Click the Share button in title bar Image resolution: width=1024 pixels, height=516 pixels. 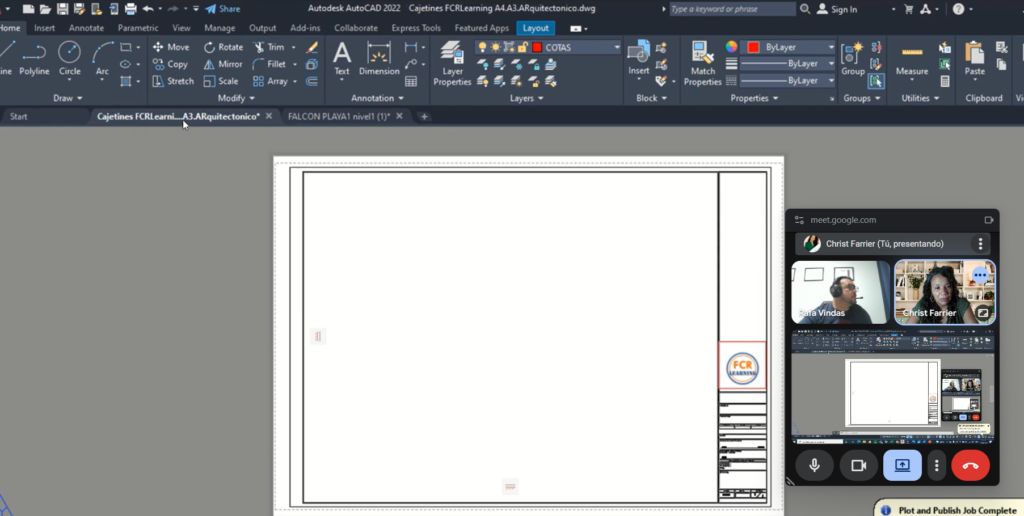tap(222, 9)
